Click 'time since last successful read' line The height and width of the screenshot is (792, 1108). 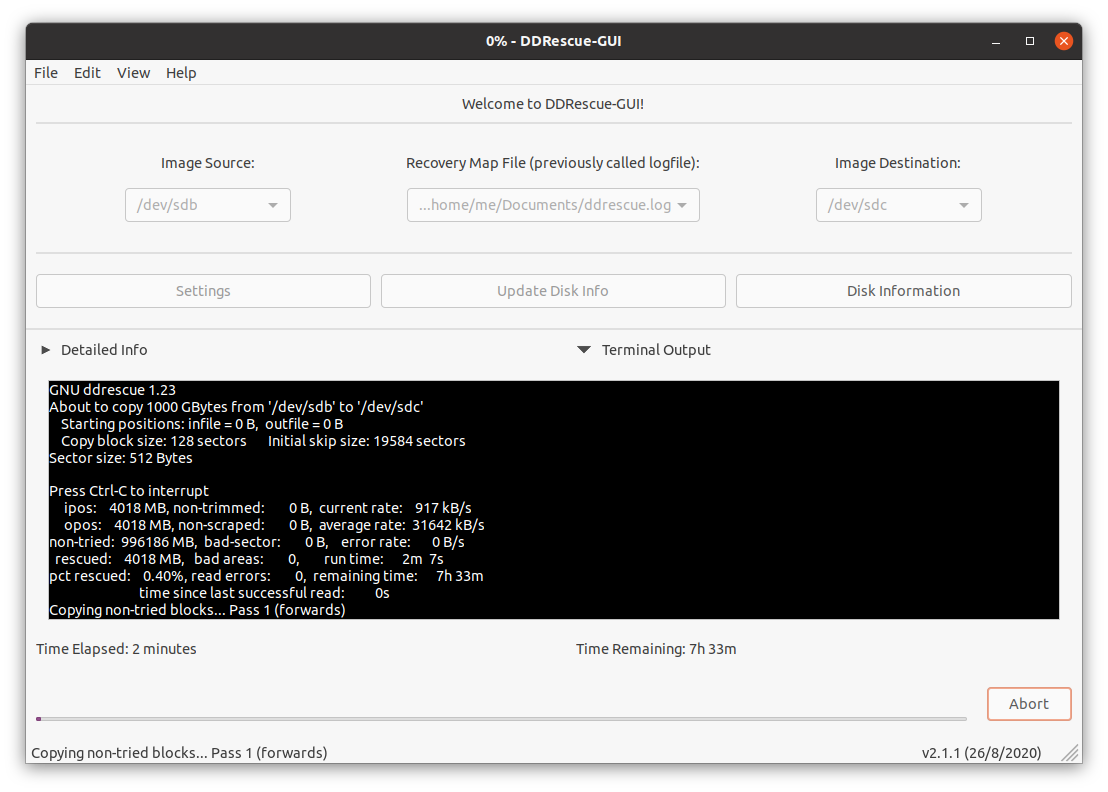tap(264, 593)
